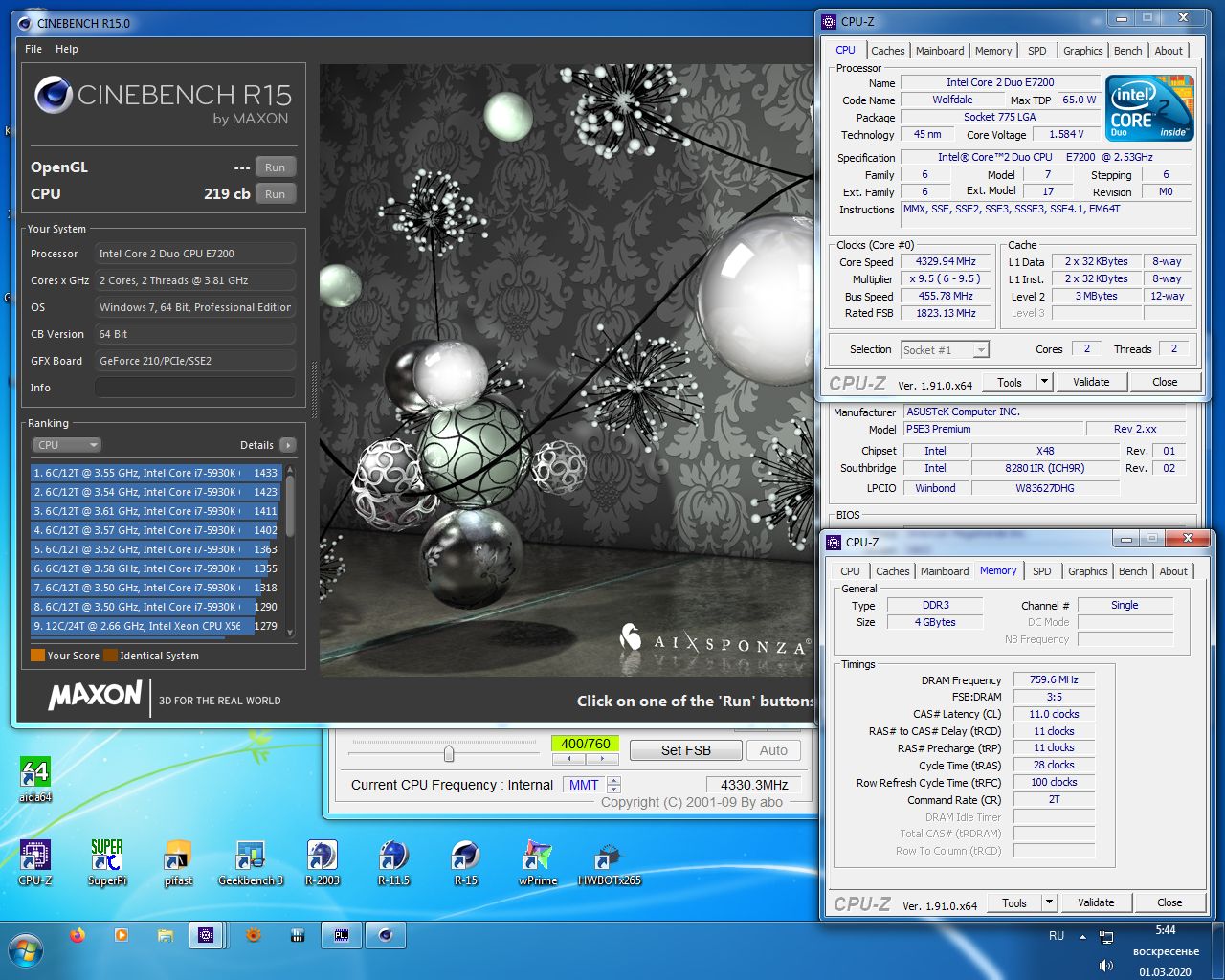1225x980 pixels.
Task: Click the RU language indicator
Action: pyautogui.click(x=1057, y=936)
